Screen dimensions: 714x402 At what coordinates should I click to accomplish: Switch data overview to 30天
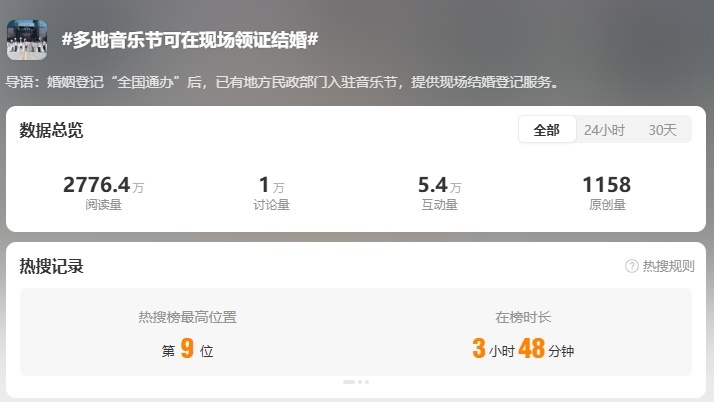663,130
